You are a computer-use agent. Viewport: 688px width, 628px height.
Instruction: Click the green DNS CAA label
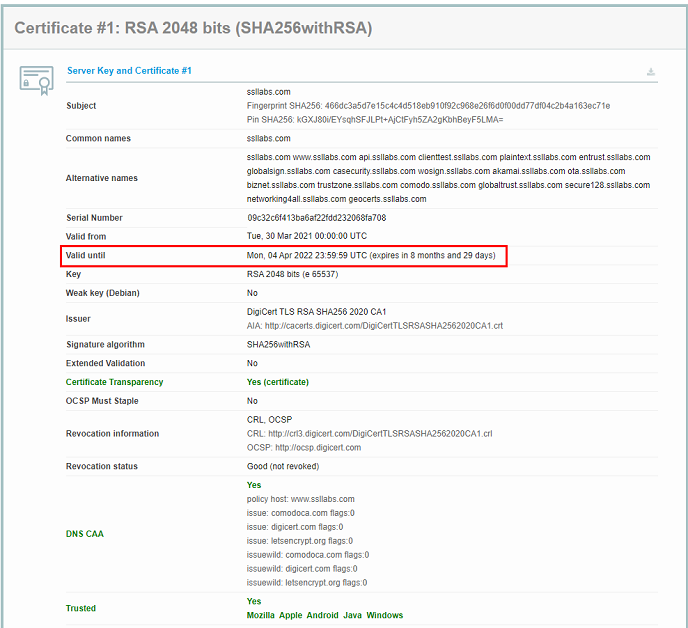click(85, 534)
